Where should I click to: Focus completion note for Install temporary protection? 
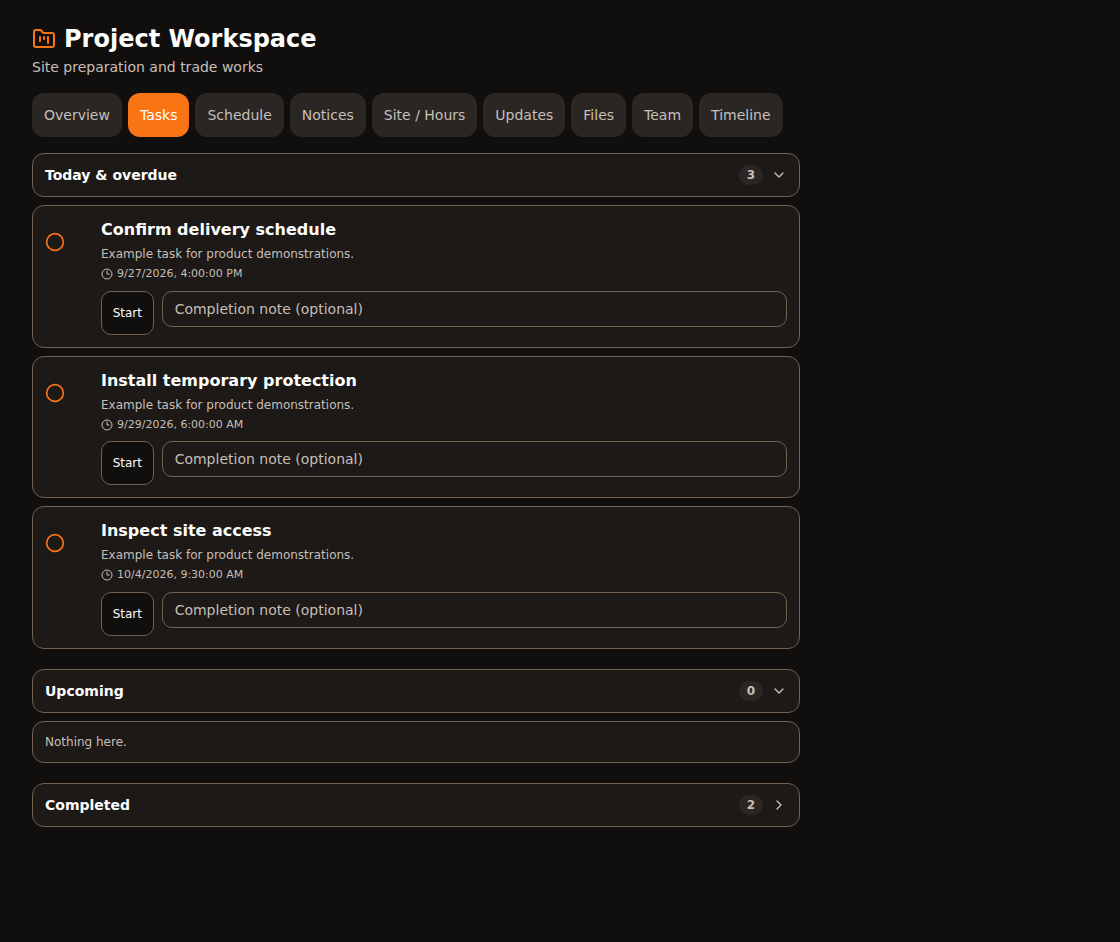pyautogui.click(x=474, y=459)
